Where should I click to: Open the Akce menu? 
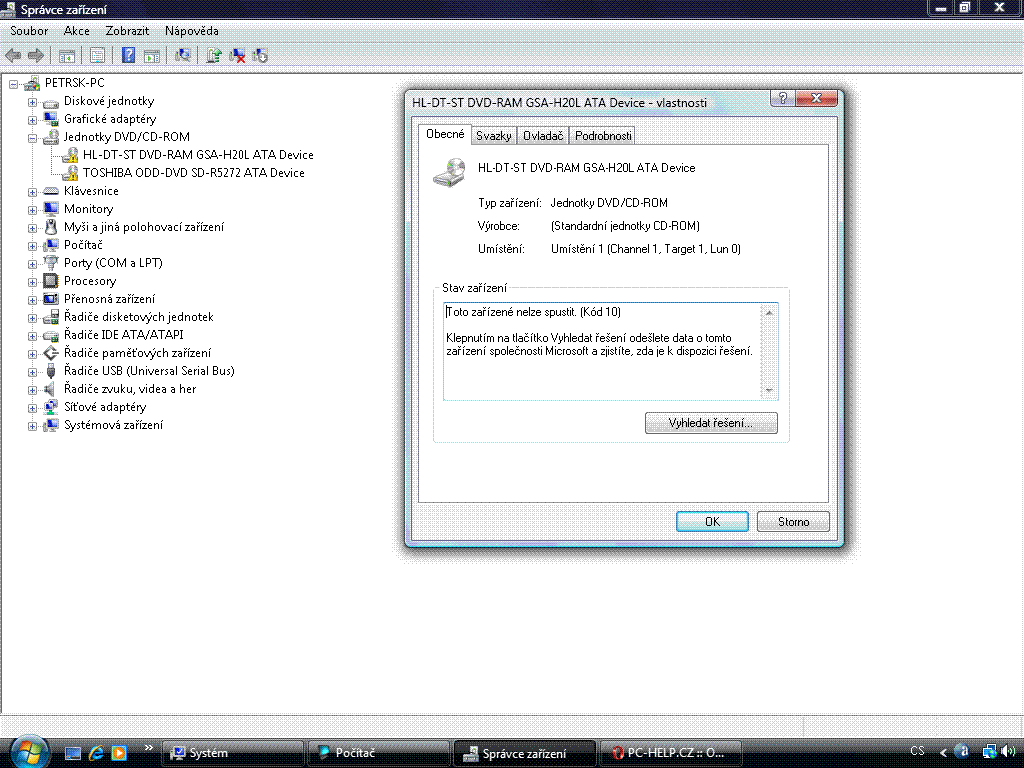click(x=76, y=31)
